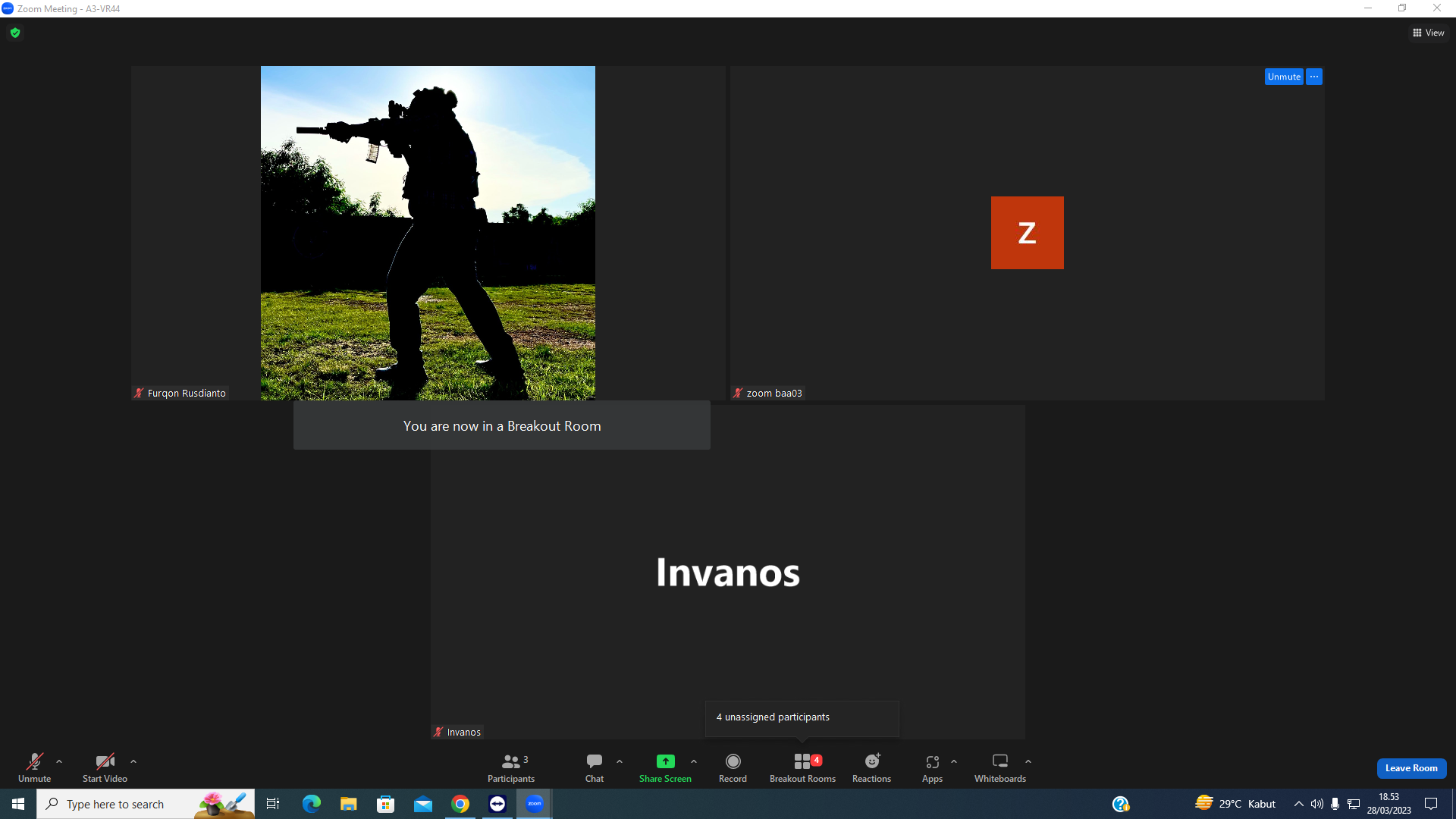Open the Zoom Apps panel
Viewport: 1456px width, 819px height.
[x=933, y=767]
